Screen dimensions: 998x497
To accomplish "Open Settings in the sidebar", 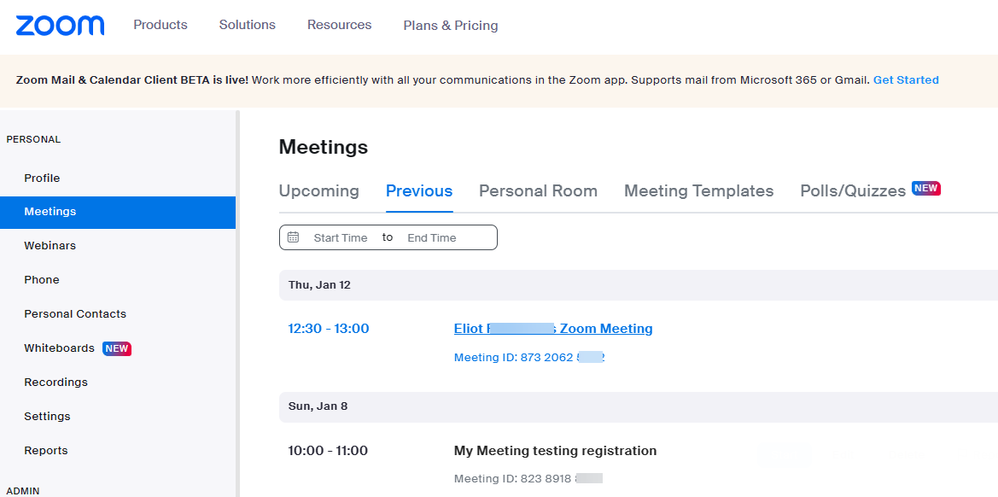I will tap(47, 416).
